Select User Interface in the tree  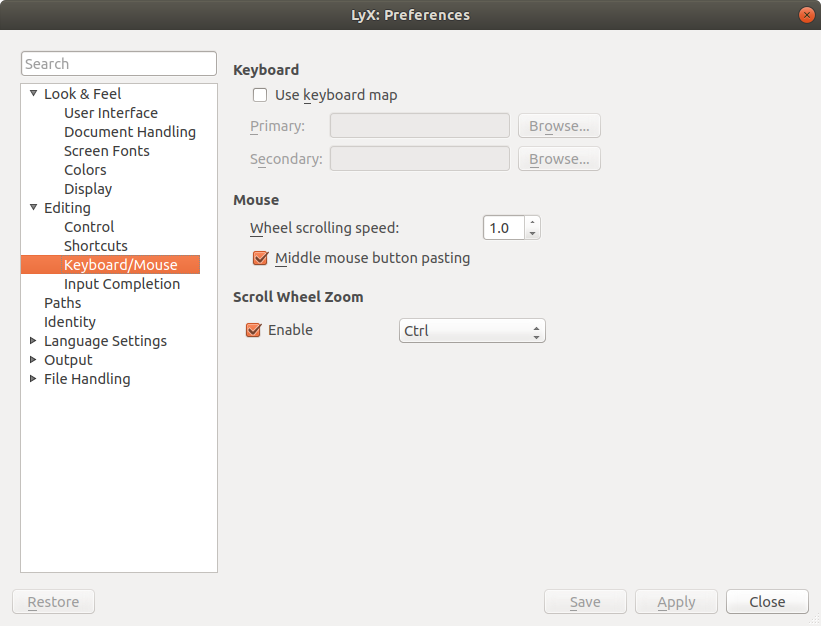(x=110, y=113)
